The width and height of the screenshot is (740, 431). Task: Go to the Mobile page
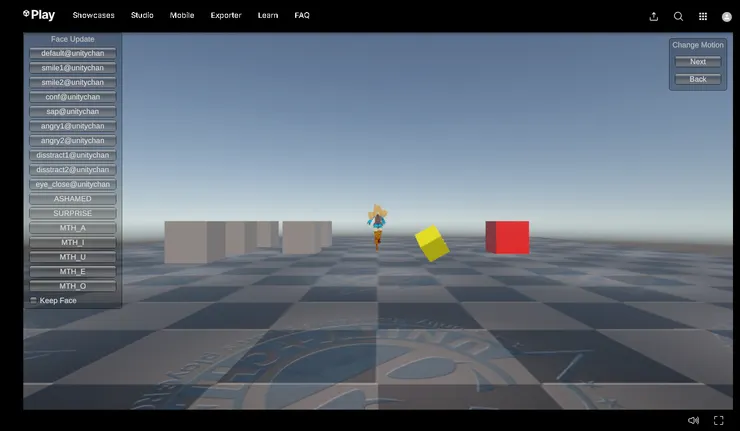pyautogui.click(x=182, y=15)
